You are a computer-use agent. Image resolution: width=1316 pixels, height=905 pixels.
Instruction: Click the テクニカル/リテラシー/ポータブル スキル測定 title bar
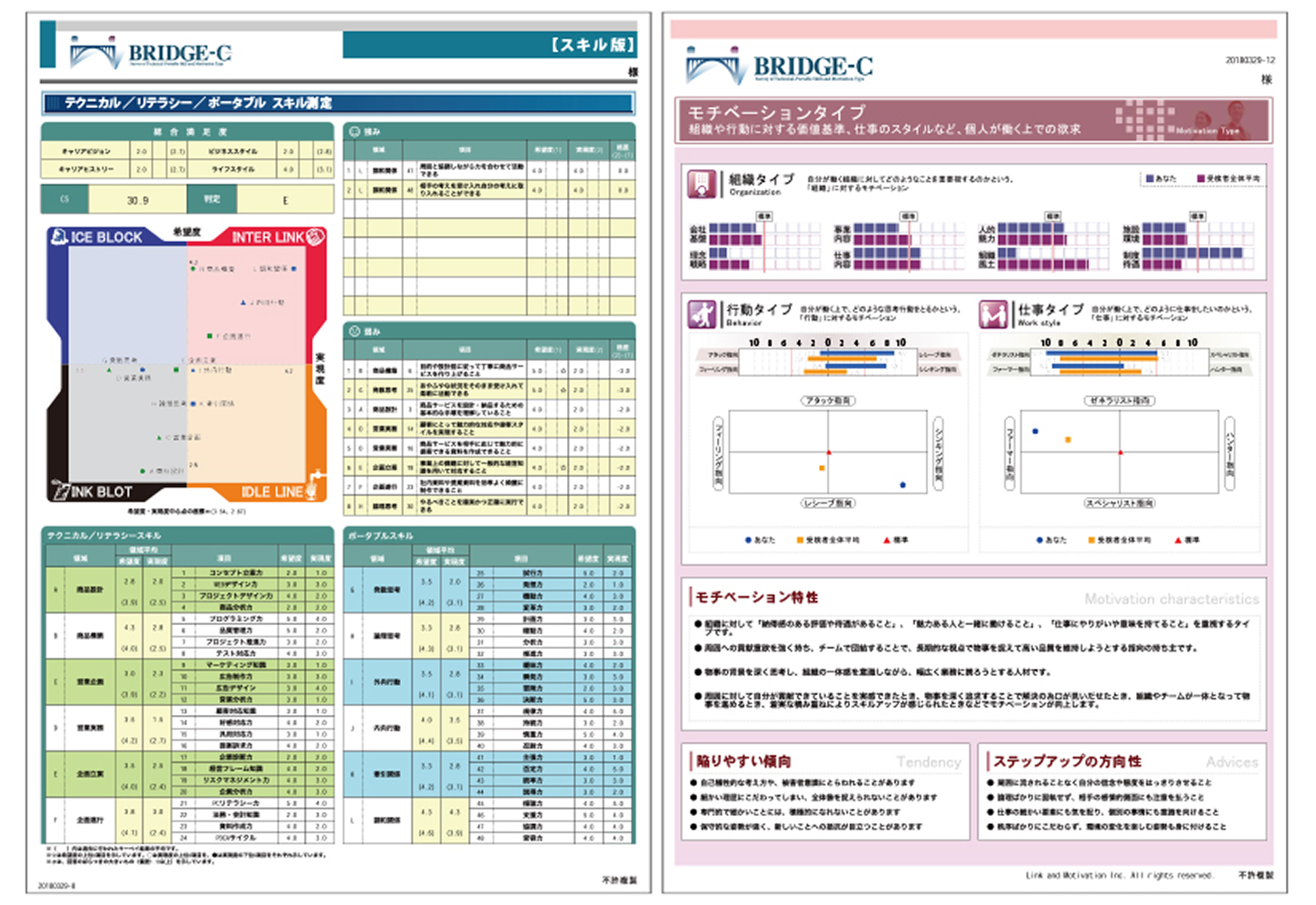tap(337, 104)
